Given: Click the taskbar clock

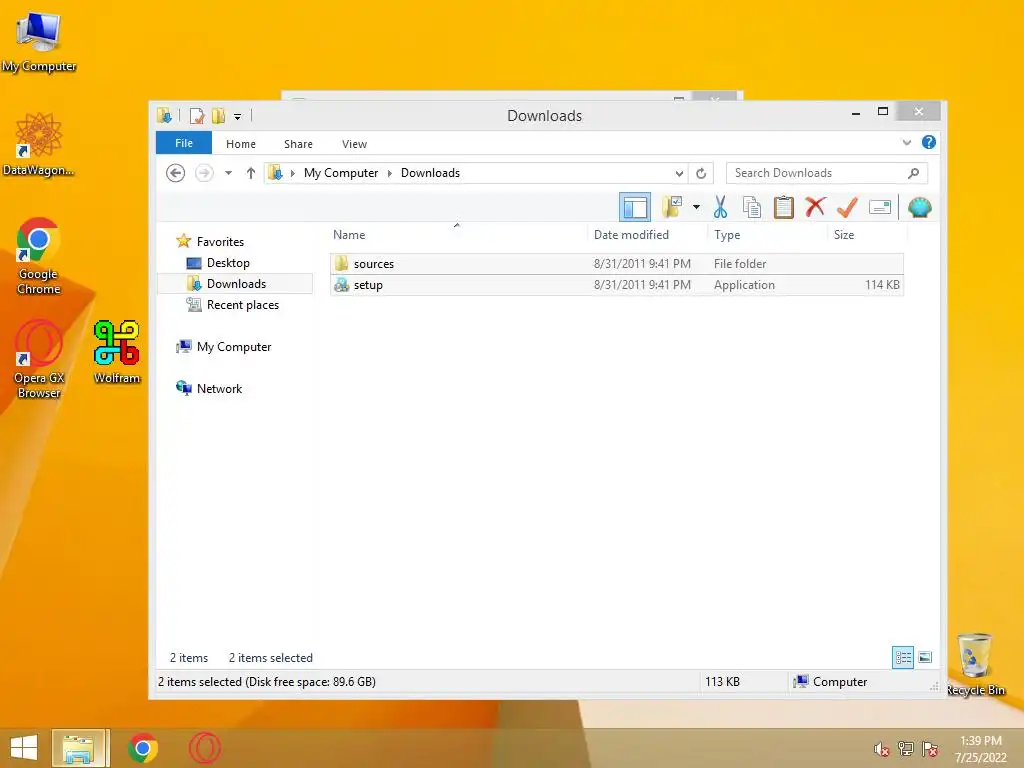Looking at the screenshot, I should coord(981,749).
